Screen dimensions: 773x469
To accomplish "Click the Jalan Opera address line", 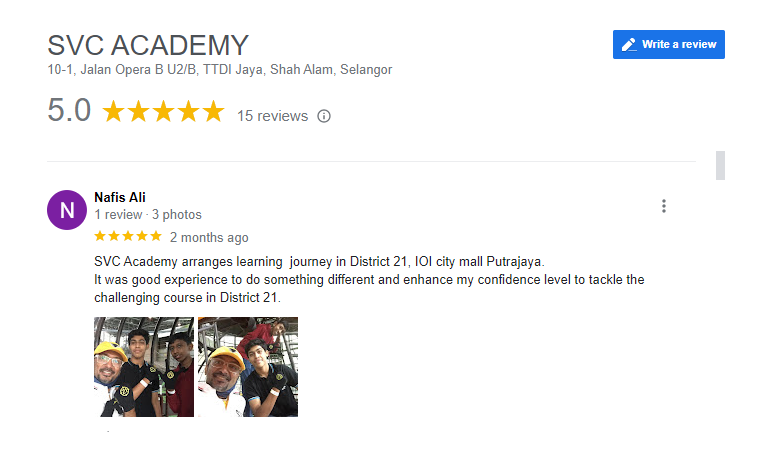I will 220,70.
